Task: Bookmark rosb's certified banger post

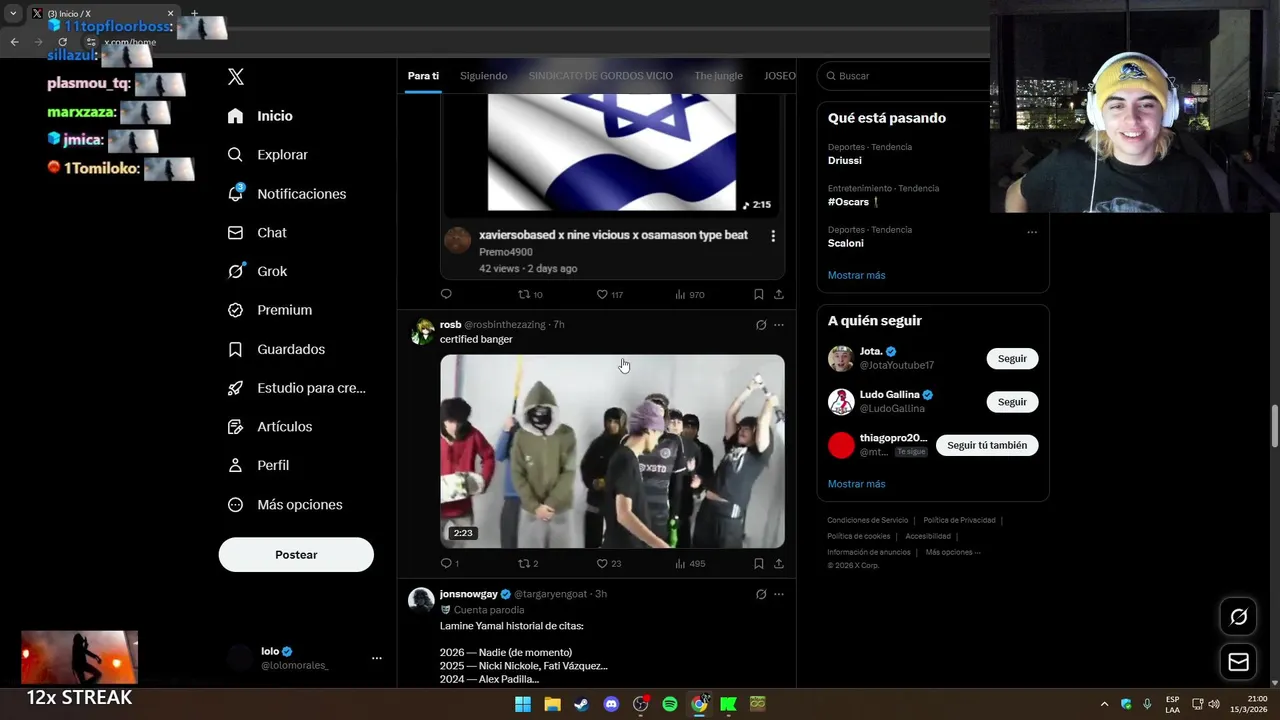Action: coord(758,563)
